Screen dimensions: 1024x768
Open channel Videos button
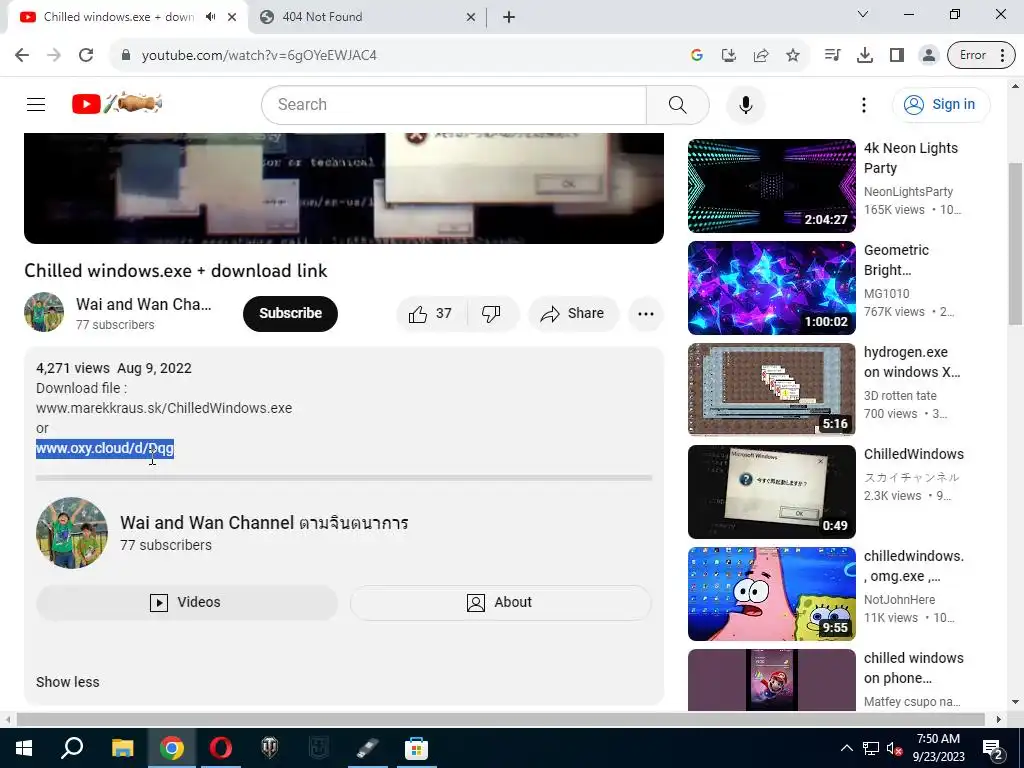187,602
